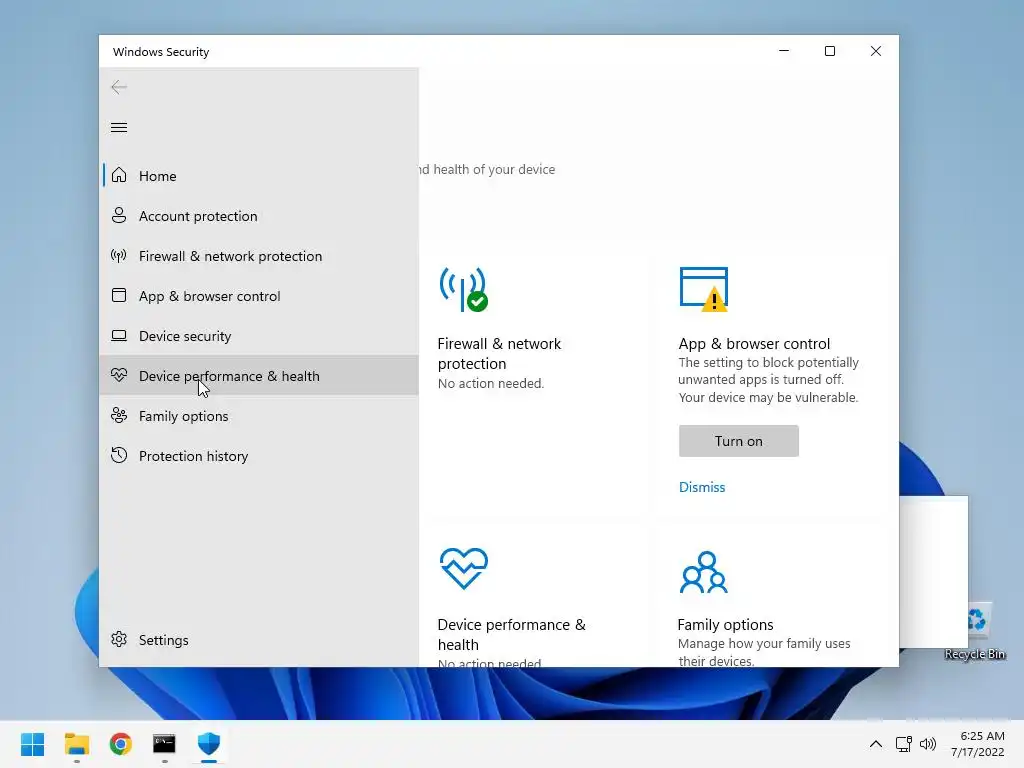Screen dimensions: 1024x768
Task: Collapse the hamburger navigation menu
Action: 119,127
